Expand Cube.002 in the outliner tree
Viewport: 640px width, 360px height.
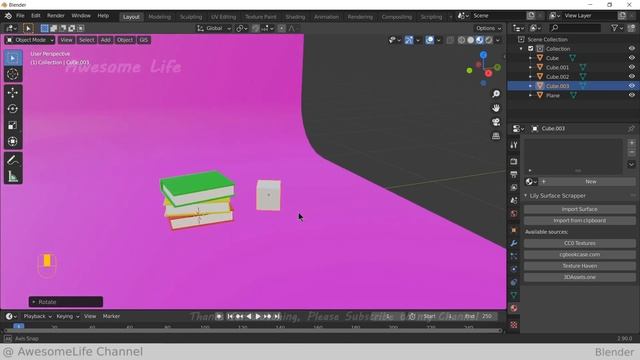click(530, 77)
